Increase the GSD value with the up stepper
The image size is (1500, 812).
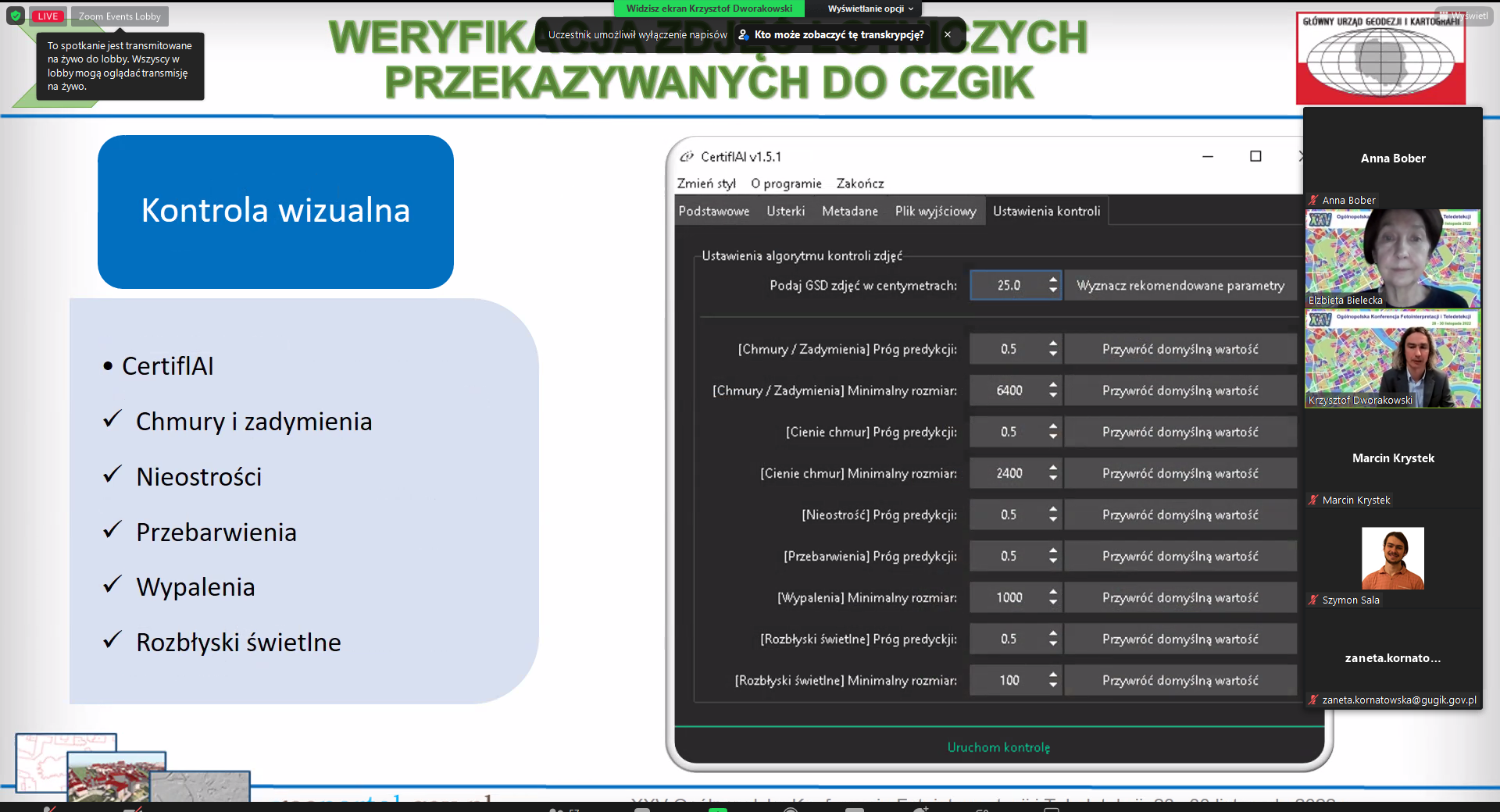pos(1053,280)
